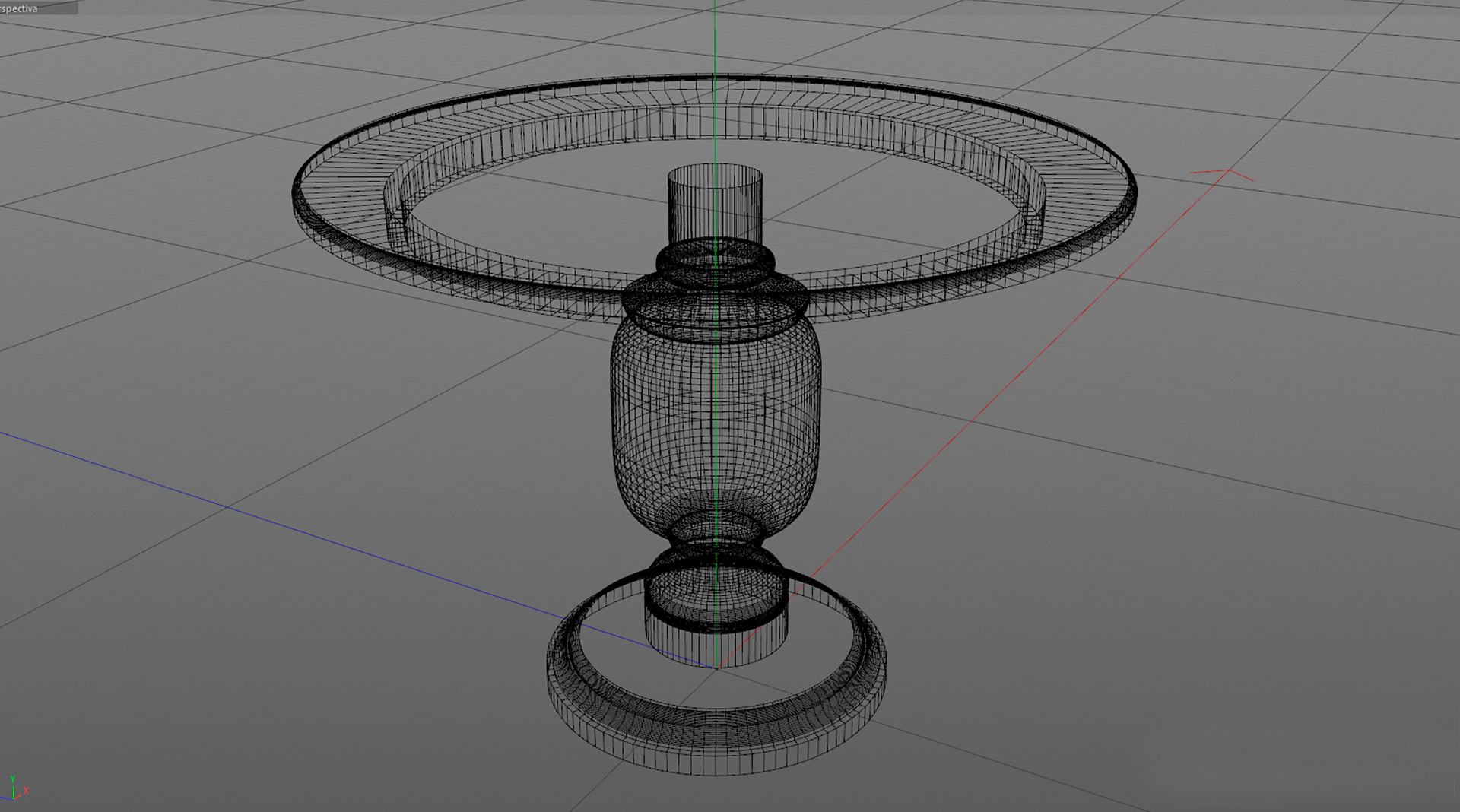The image size is (1460, 812).
Task: Select the rounded central pedestal body
Action: click(x=716, y=426)
